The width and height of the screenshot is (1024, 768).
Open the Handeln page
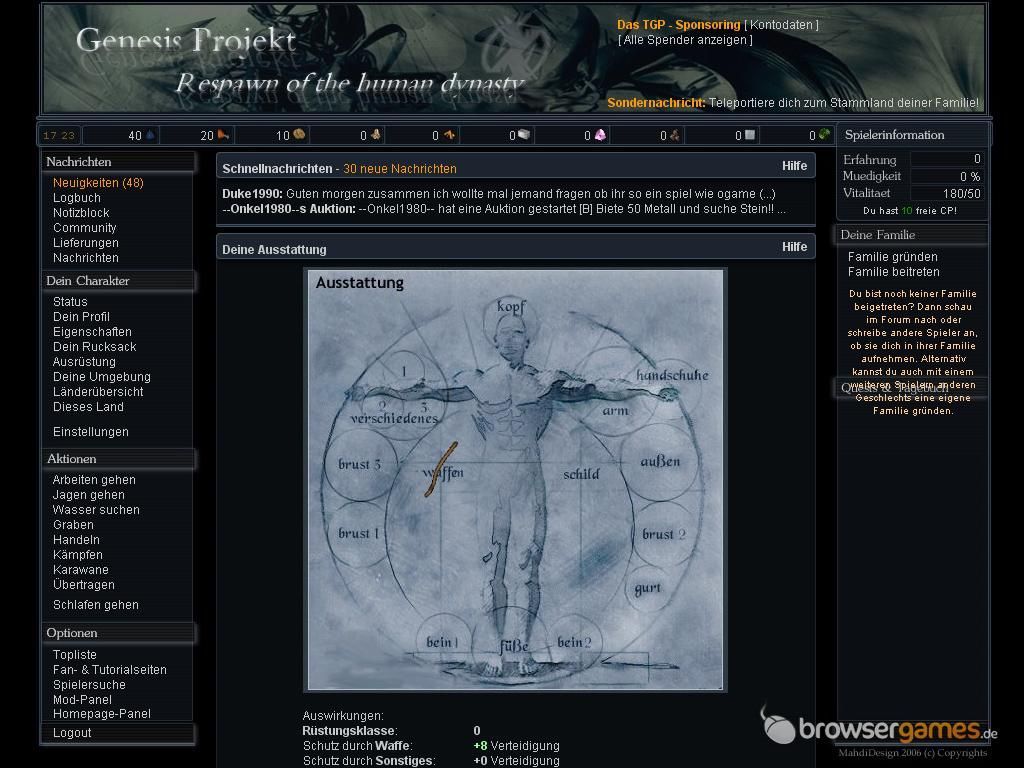76,540
